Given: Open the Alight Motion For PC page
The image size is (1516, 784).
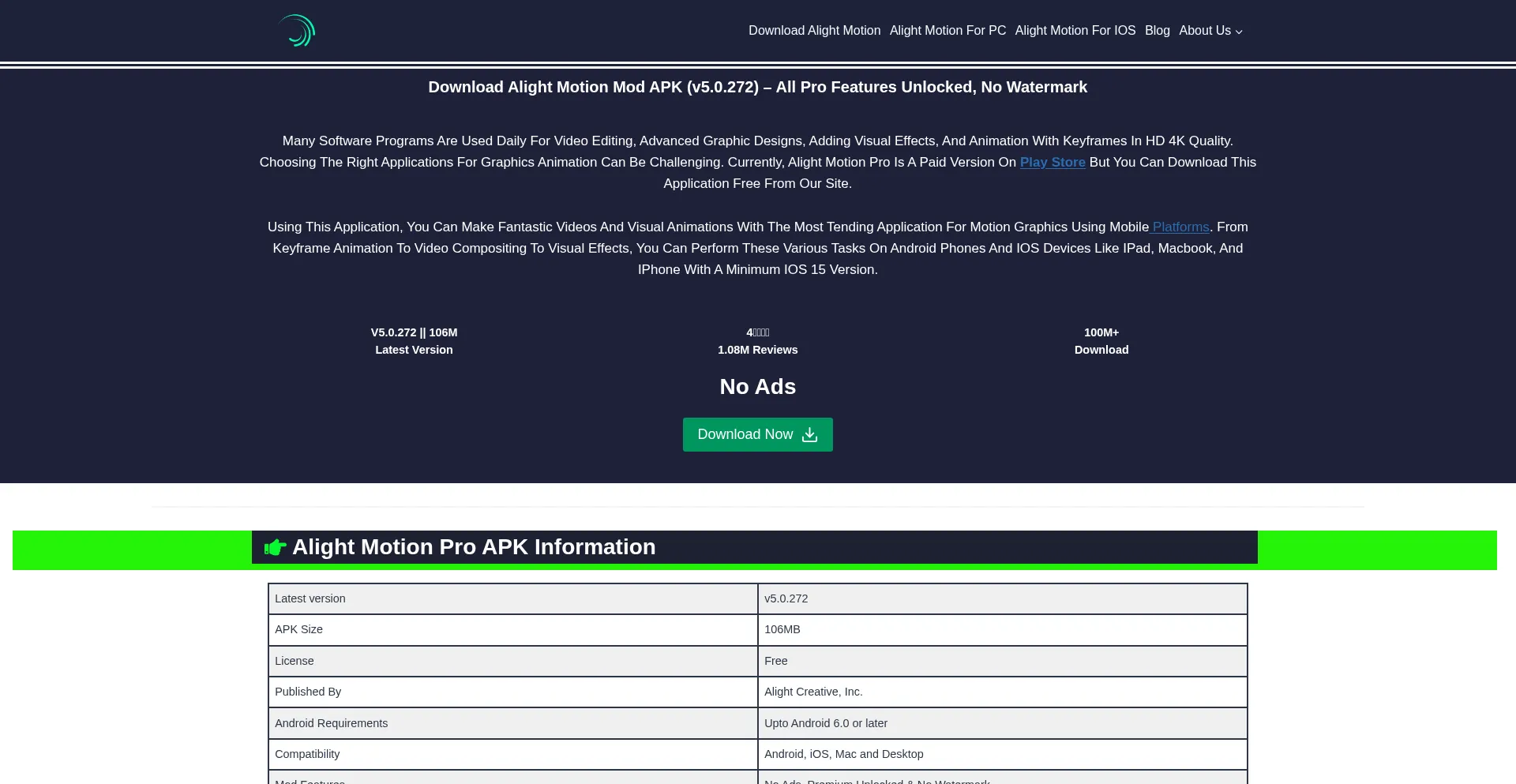Looking at the screenshot, I should coord(947,30).
